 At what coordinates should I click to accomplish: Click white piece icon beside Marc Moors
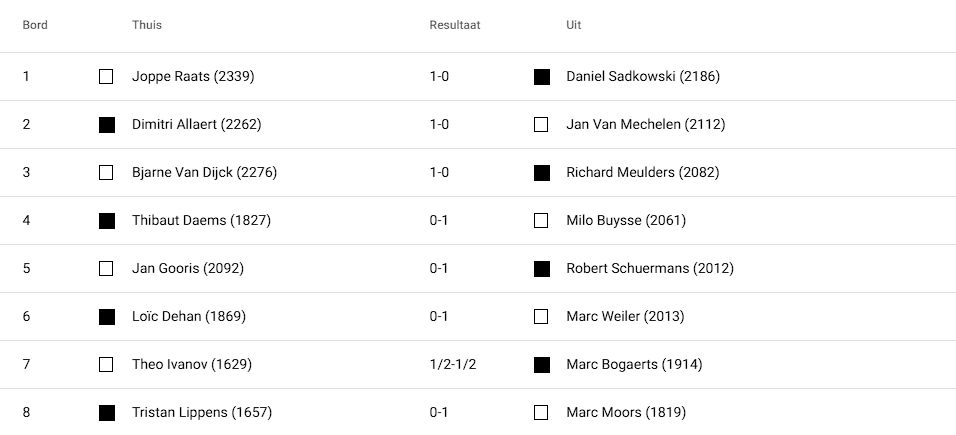point(542,413)
